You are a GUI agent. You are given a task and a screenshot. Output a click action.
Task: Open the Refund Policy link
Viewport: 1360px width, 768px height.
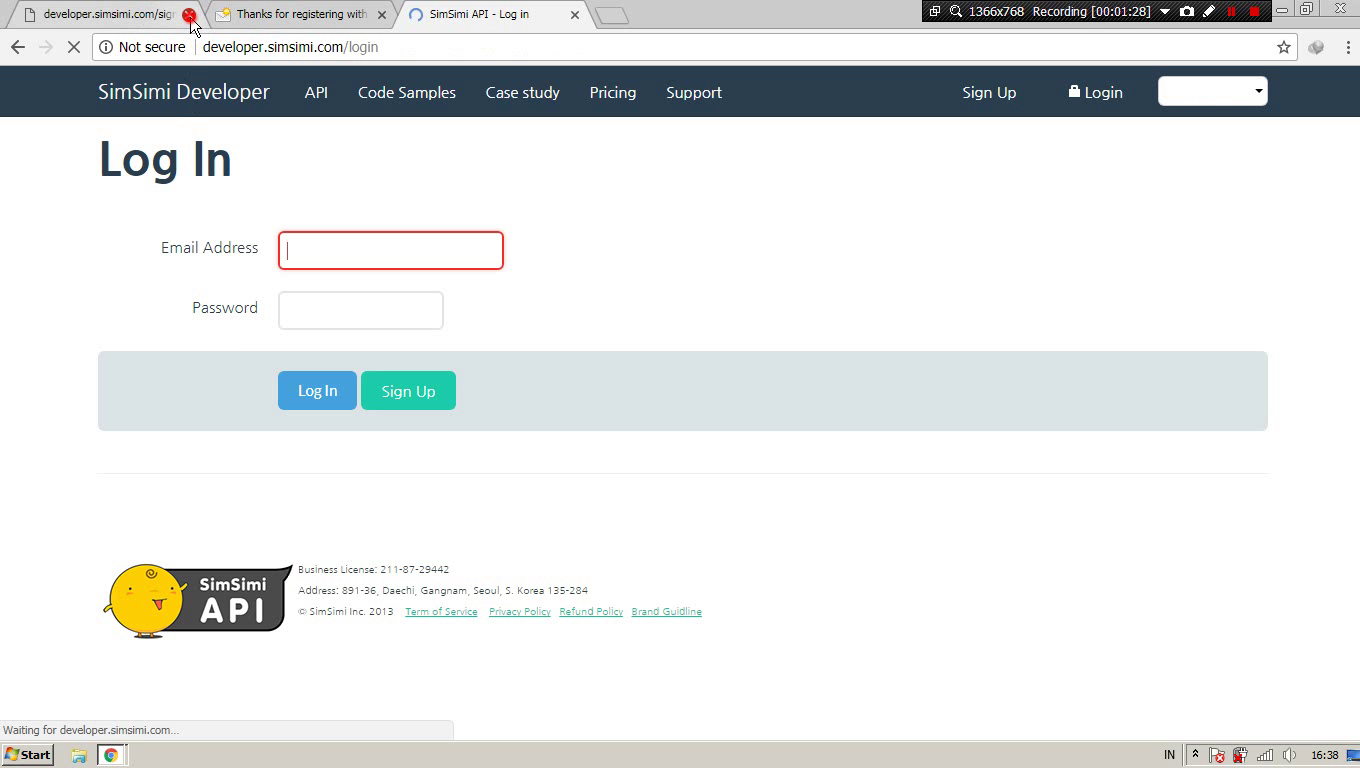click(x=591, y=612)
